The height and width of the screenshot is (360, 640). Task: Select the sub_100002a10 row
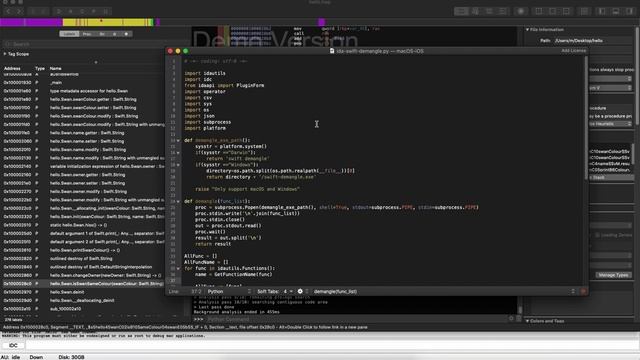click(84, 309)
